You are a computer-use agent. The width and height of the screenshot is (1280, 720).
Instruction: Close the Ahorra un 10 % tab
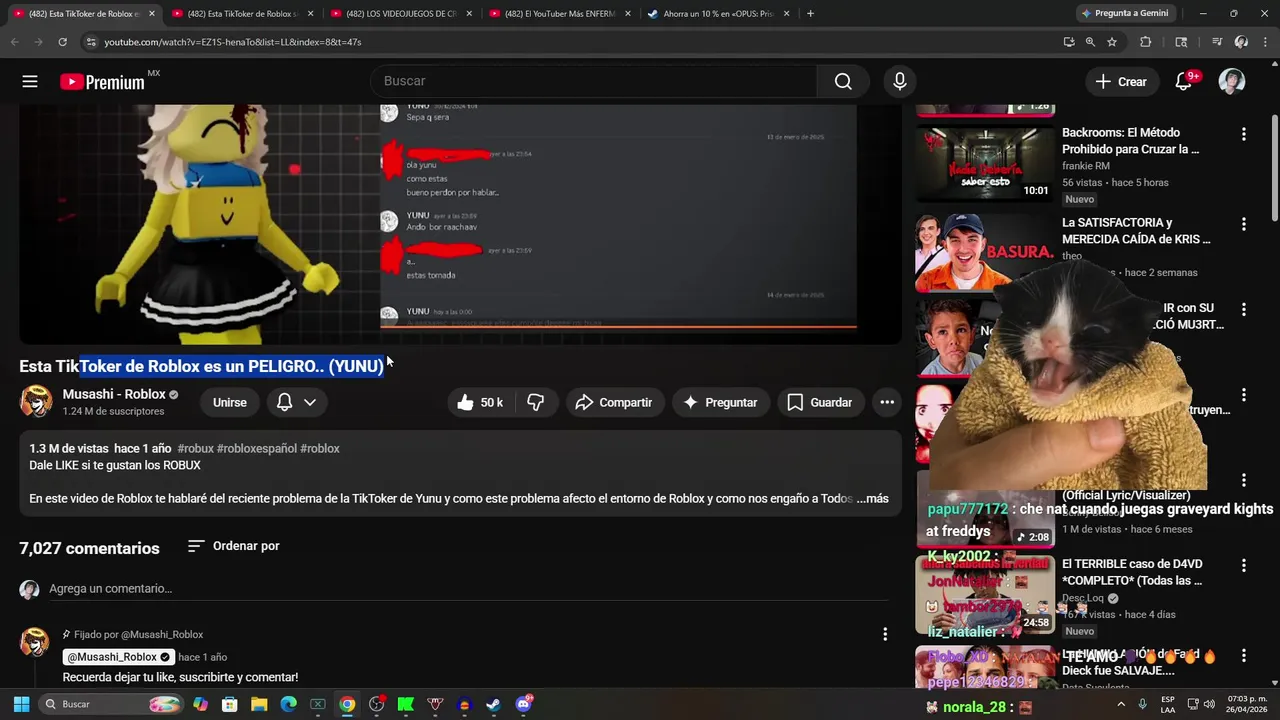pyautogui.click(x=787, y=14)
